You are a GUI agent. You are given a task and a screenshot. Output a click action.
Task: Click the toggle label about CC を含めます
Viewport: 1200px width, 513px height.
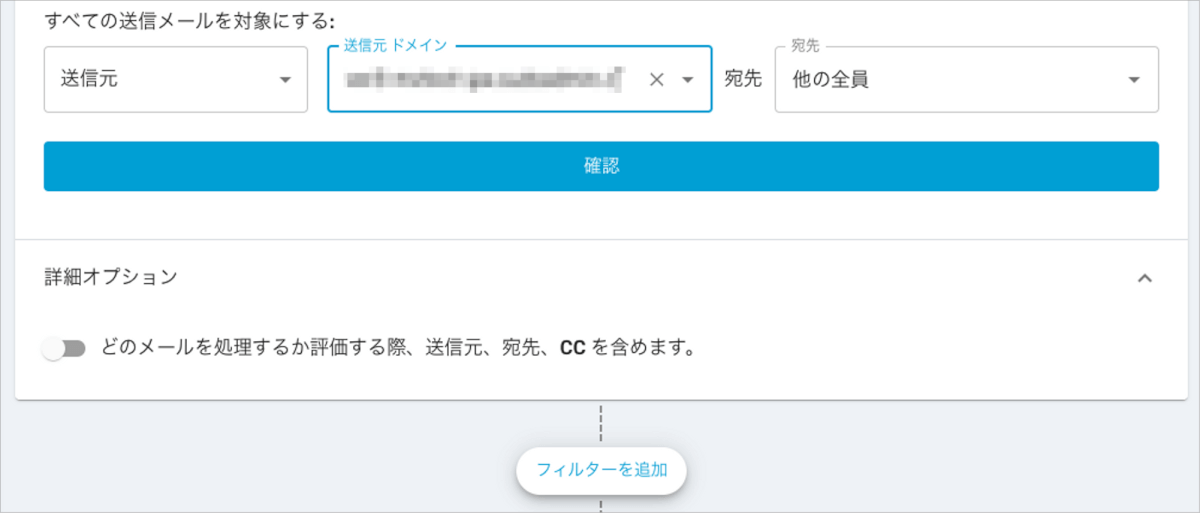[x=398, y=348]
